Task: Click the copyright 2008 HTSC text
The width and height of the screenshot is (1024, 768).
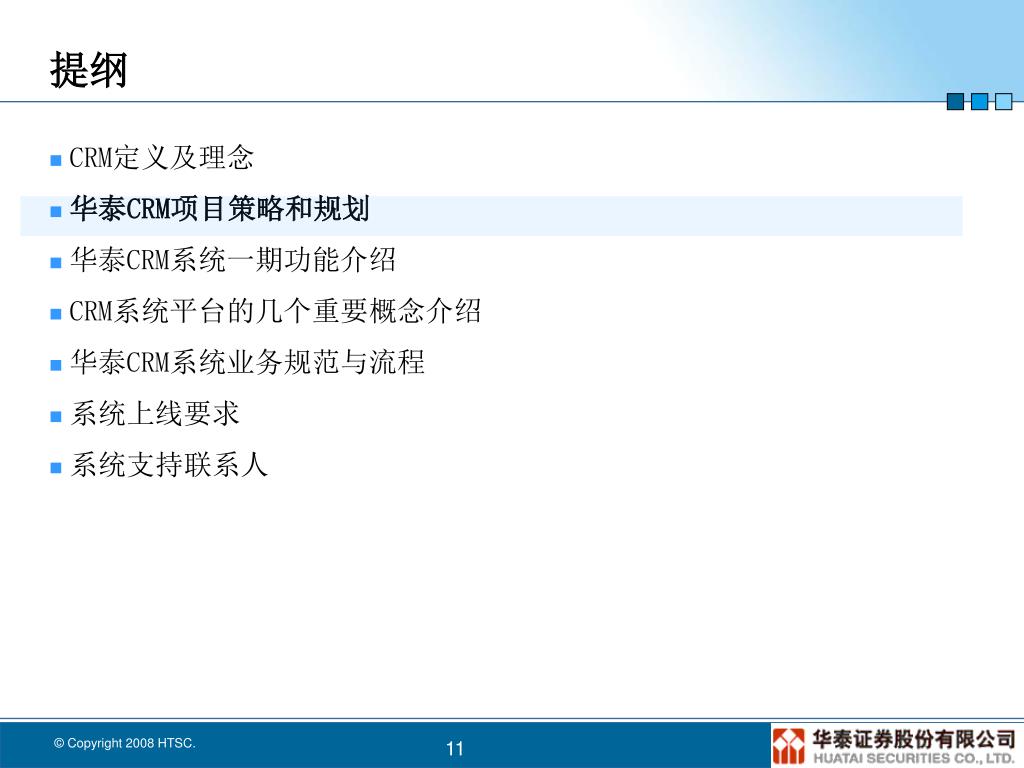Action: point(125,743)
